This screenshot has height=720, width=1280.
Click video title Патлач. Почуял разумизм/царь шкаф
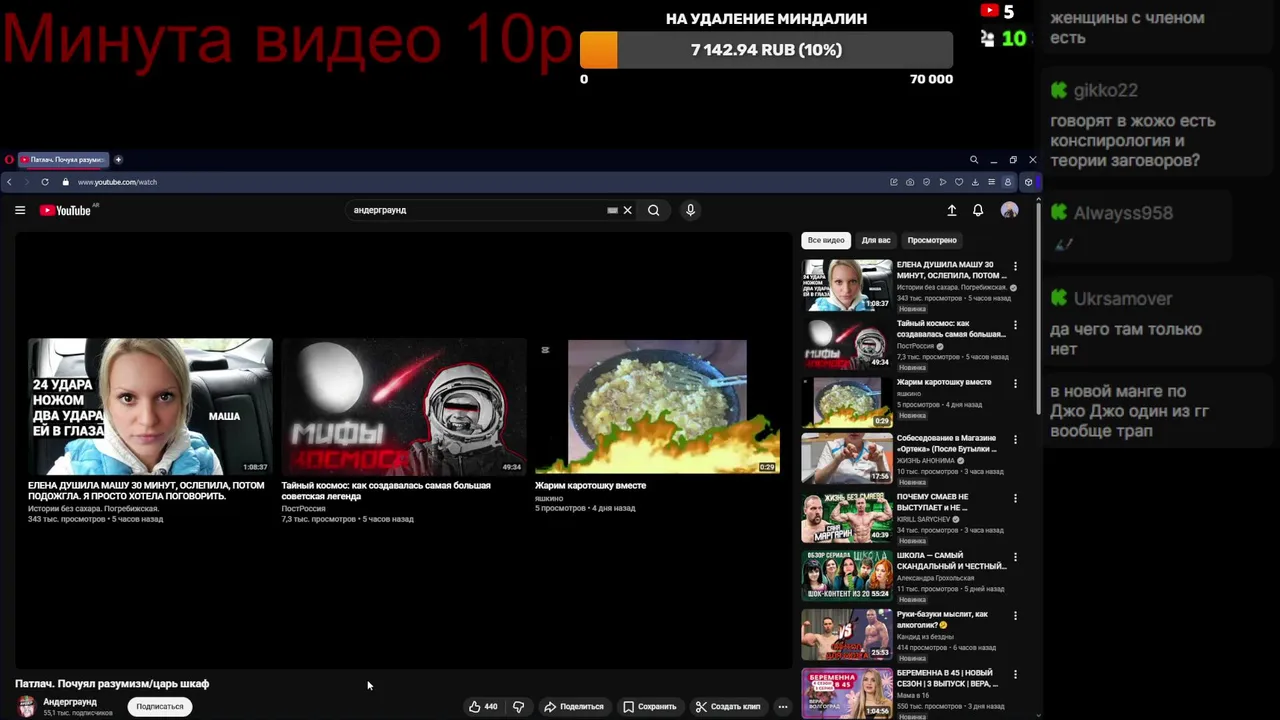click(112, 684)
